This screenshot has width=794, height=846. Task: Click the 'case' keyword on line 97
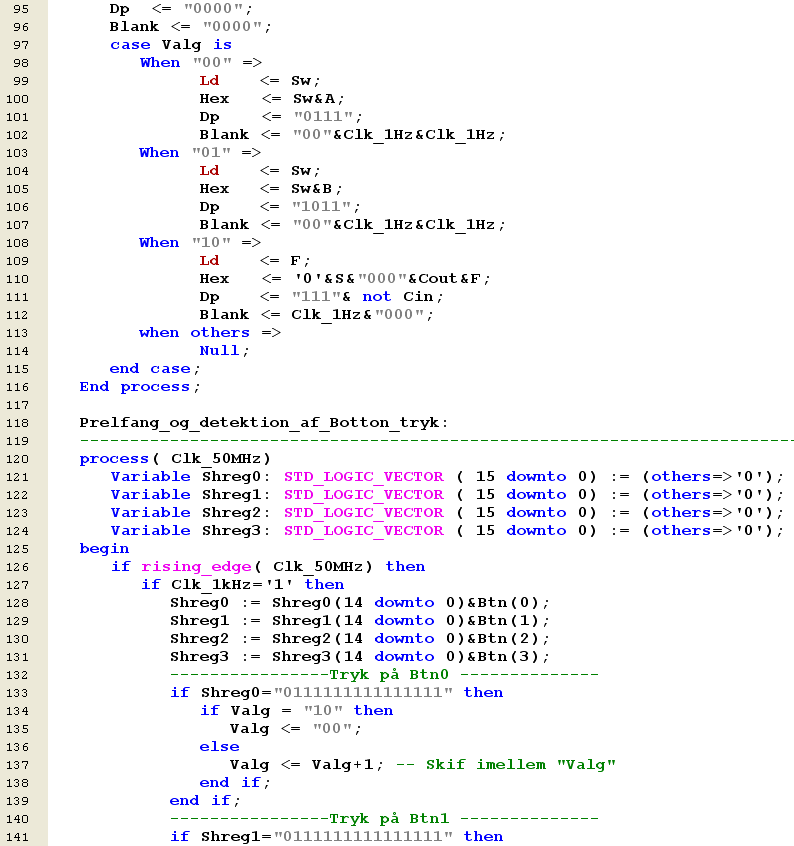130,45
